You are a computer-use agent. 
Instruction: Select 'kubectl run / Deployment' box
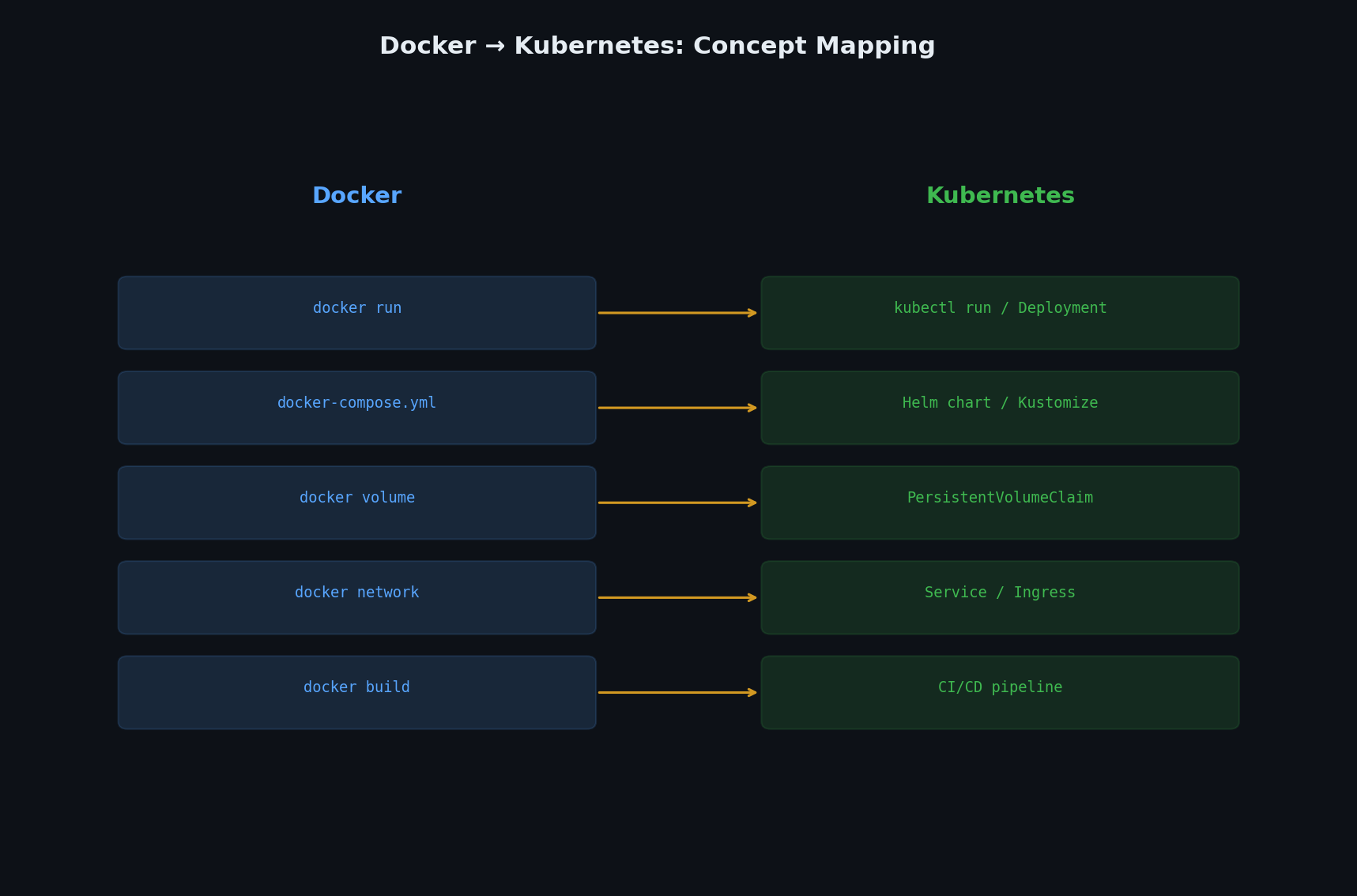1001,313
